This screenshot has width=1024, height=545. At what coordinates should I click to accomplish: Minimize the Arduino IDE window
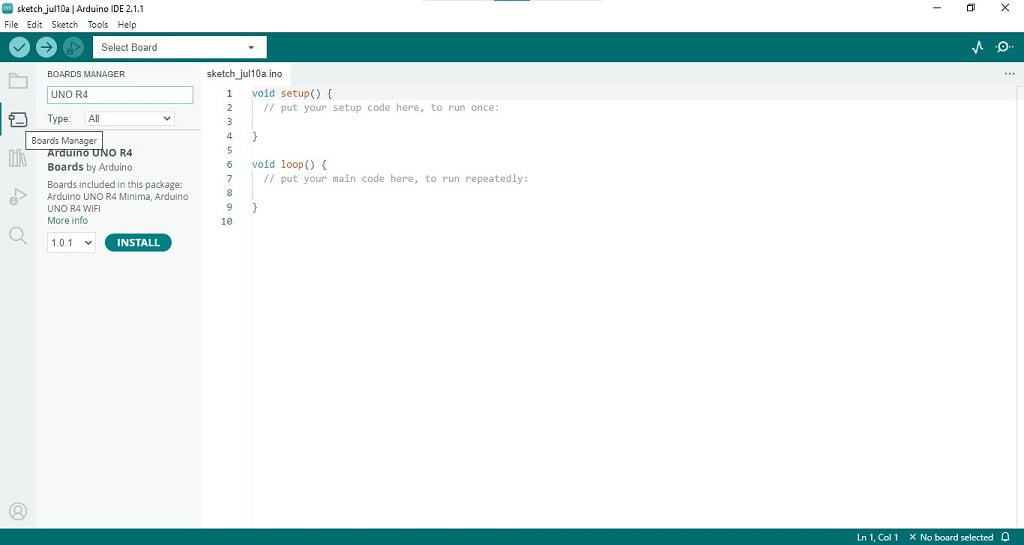937,8
